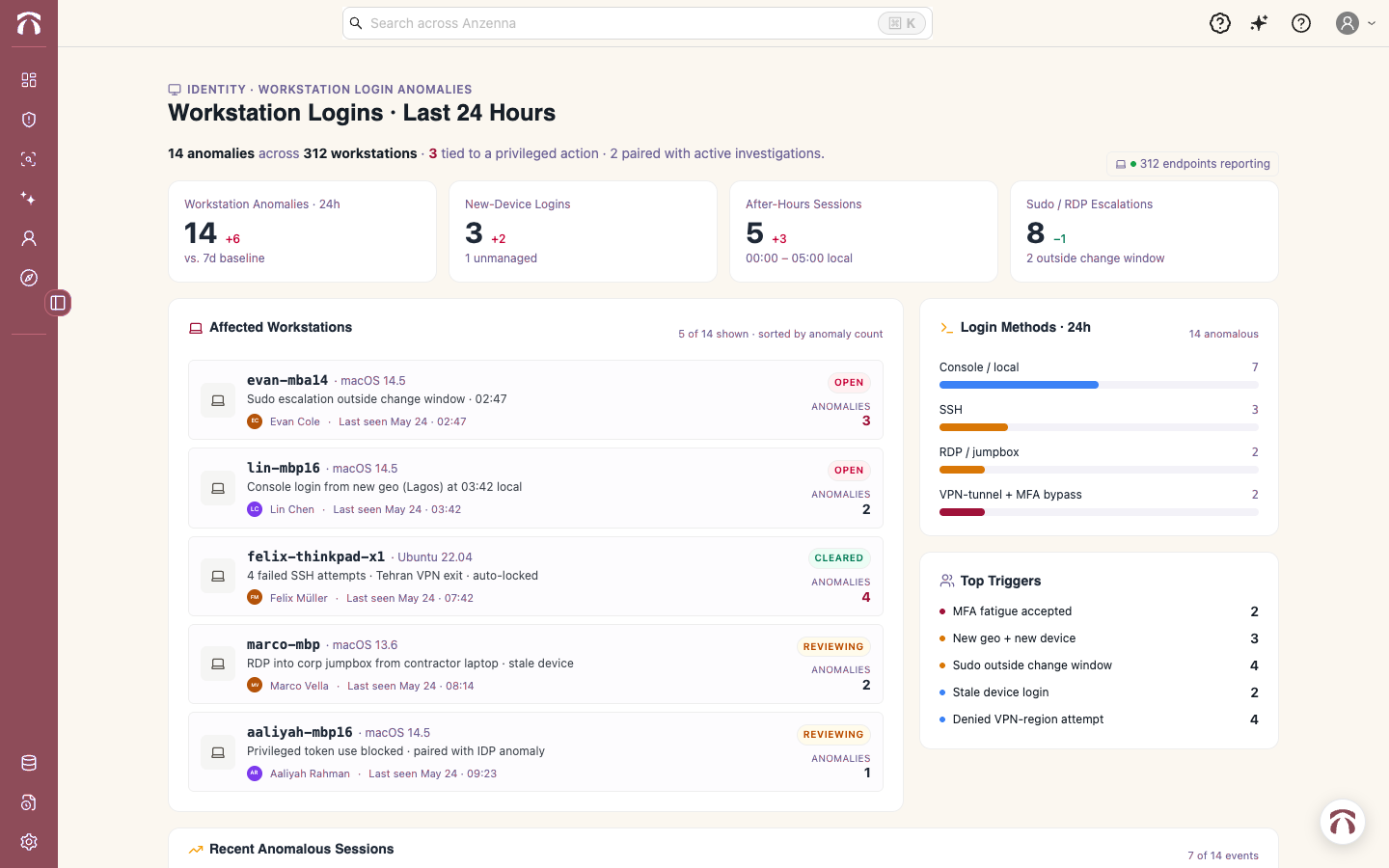1389x868 pixels.
Task: Open the felix-thinkpad-x1 workstation name
Action: (315, 556)
